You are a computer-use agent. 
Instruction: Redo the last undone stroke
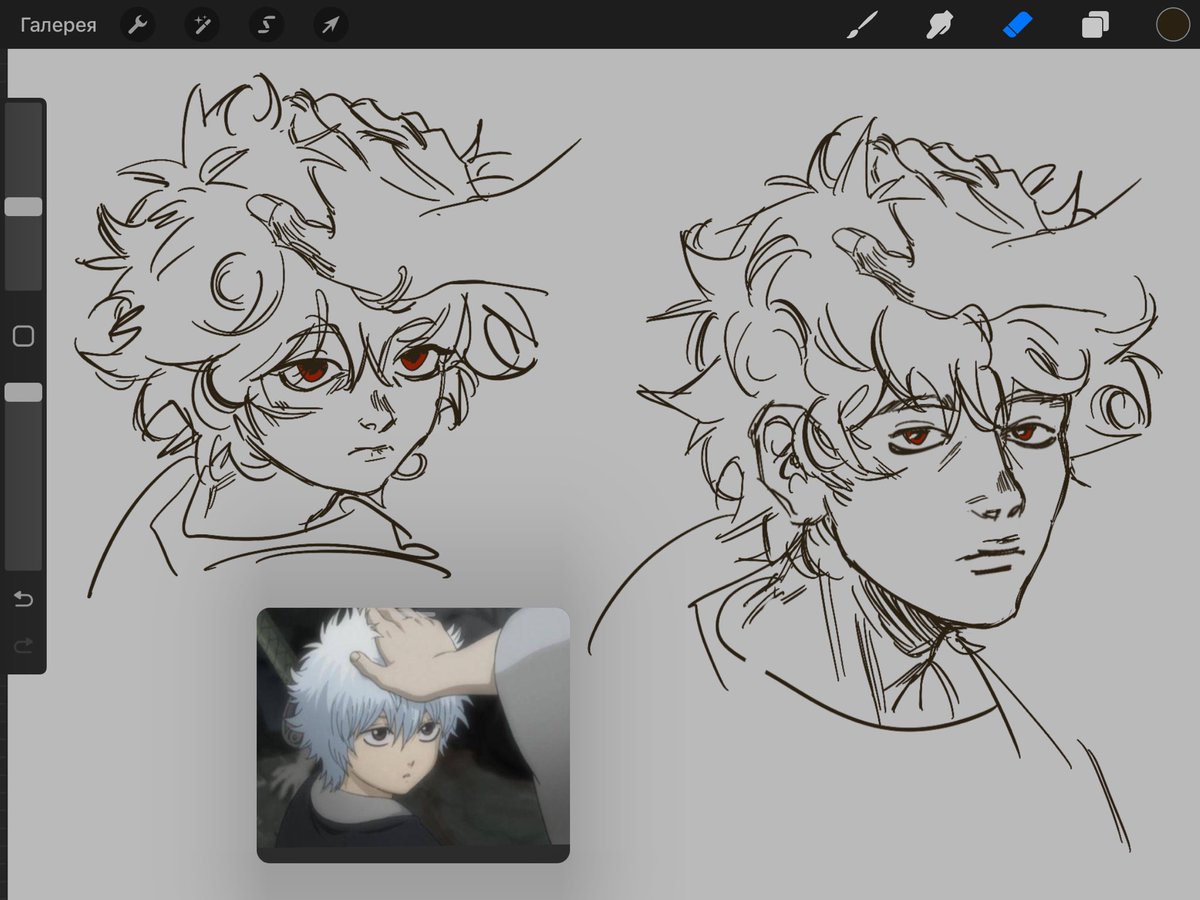[23, 646]
